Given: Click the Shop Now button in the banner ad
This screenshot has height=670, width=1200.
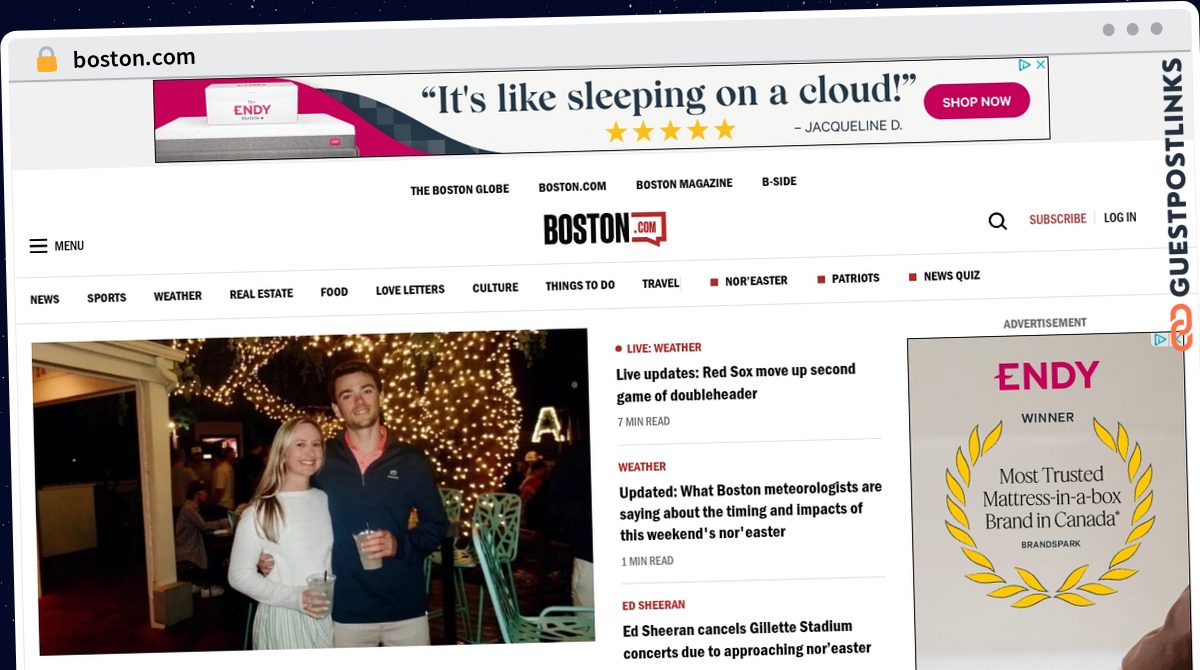Looking at the screenshot, I should coord(976,101).
